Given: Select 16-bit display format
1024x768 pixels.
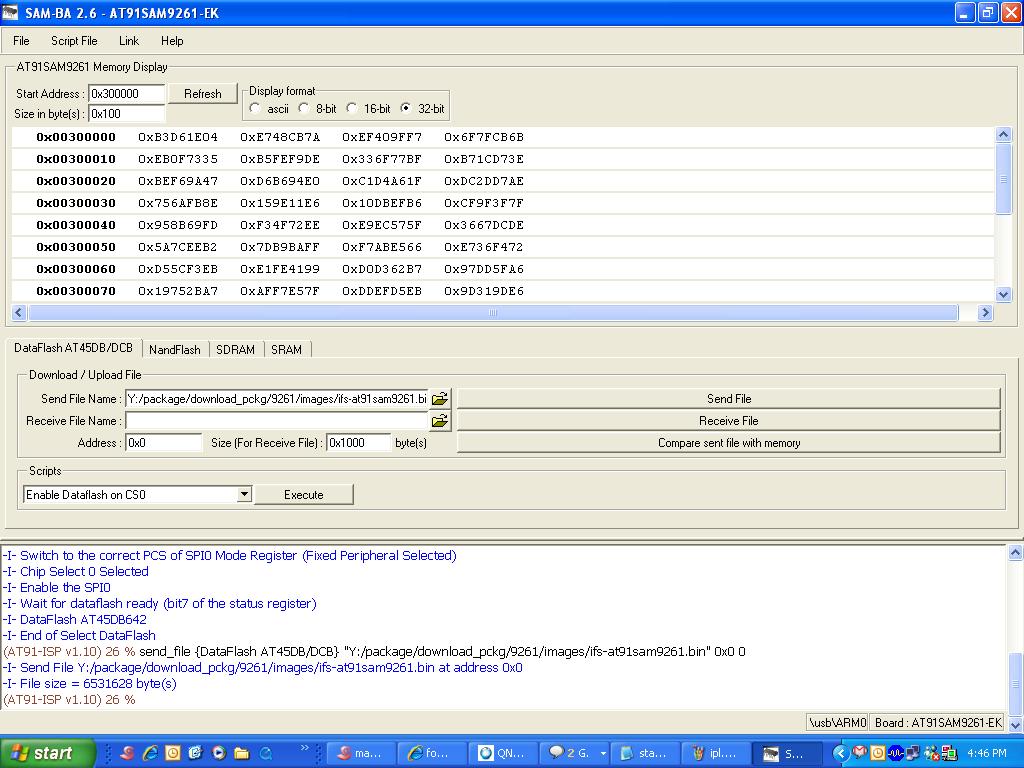Looking at the screenshot, I should tap(352, 108).
